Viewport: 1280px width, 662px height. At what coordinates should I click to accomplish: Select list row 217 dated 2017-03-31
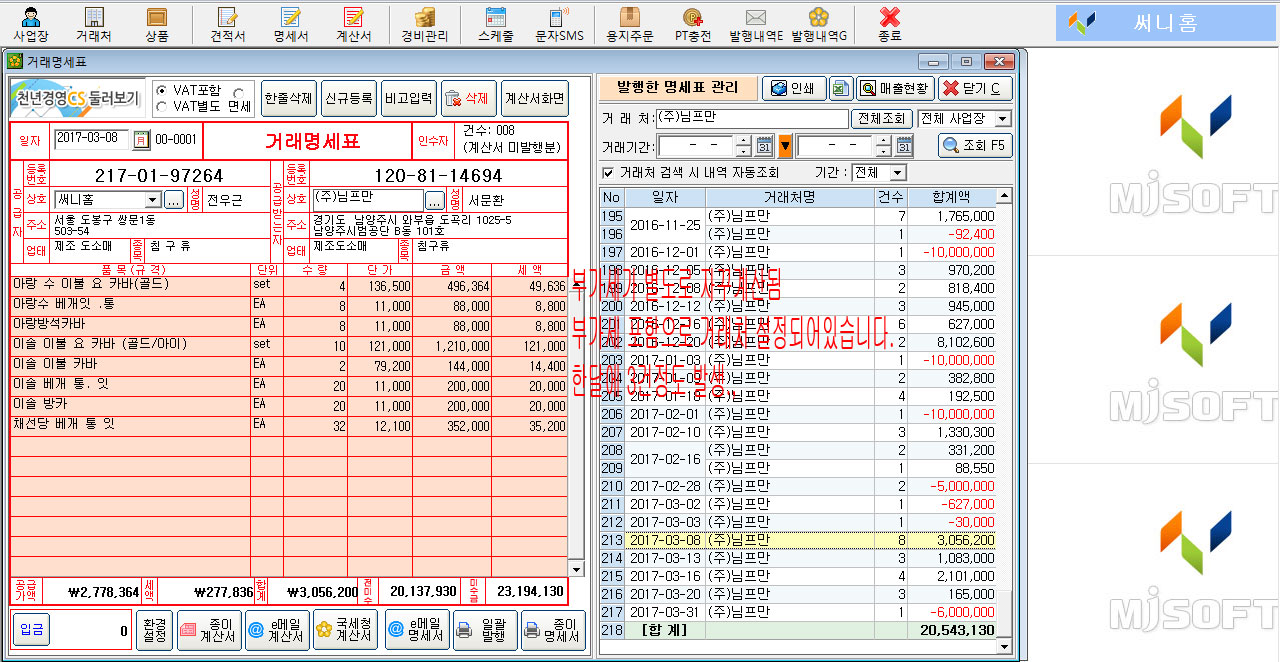[x=797, y=612]
